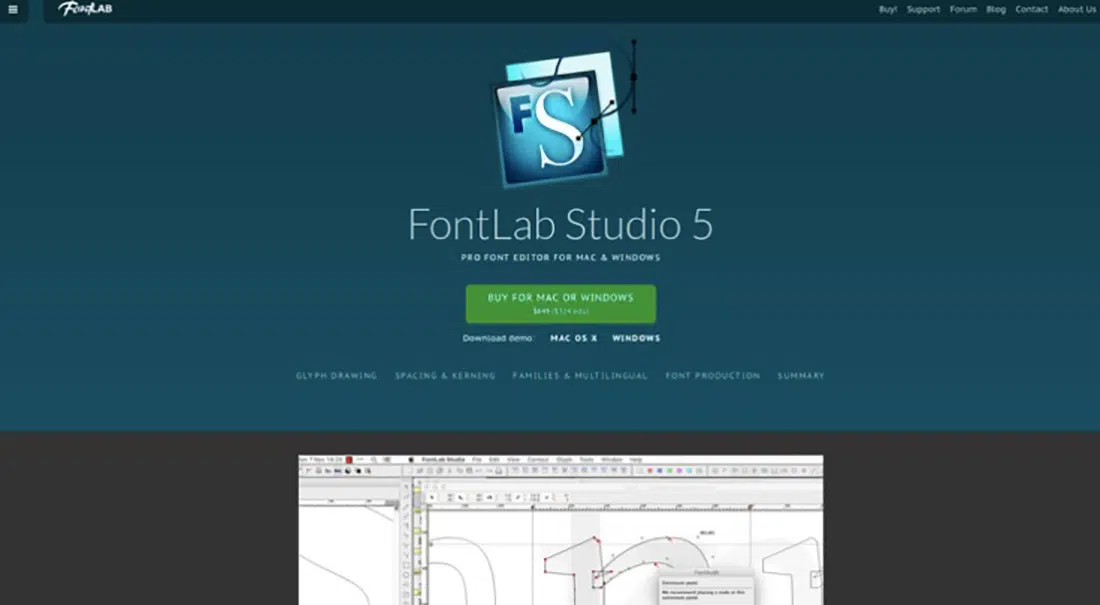Jump to the Glyph Drawing section
The width and height of the screenshot is (1100, 605).
(336, 376)
